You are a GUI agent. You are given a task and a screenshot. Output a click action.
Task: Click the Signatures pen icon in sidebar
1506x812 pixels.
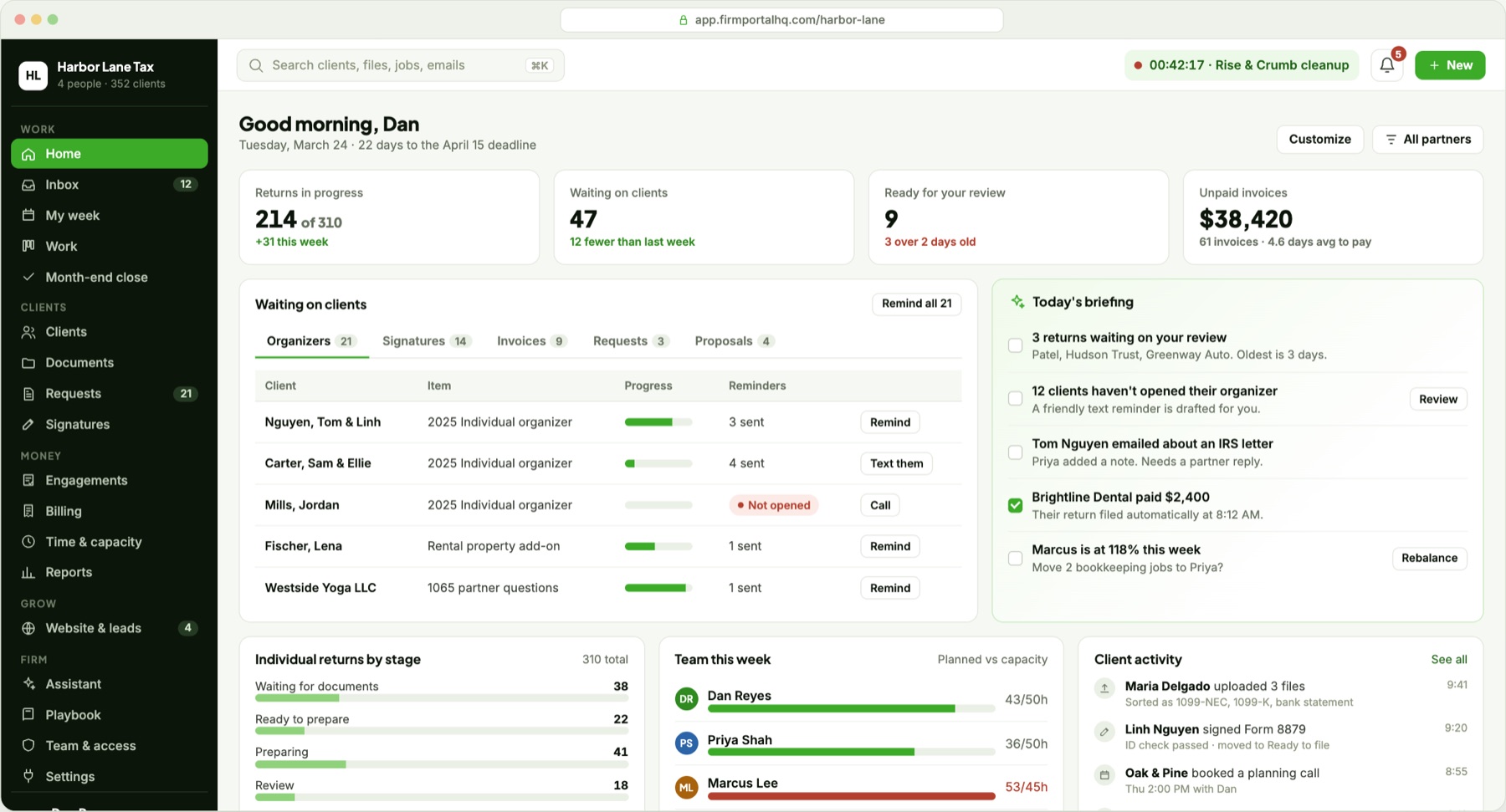(x=28, y=425)
